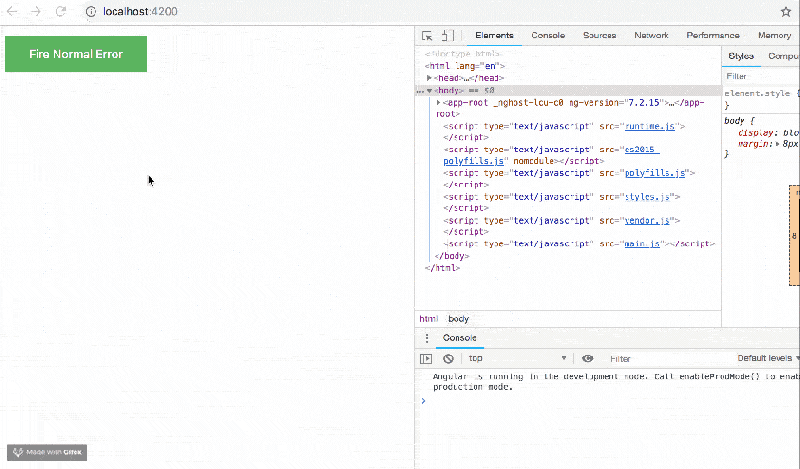The height and width of the screenshot is (469, 800).
Task: Open the Default levels dropdown
Action: pos(767,358)
